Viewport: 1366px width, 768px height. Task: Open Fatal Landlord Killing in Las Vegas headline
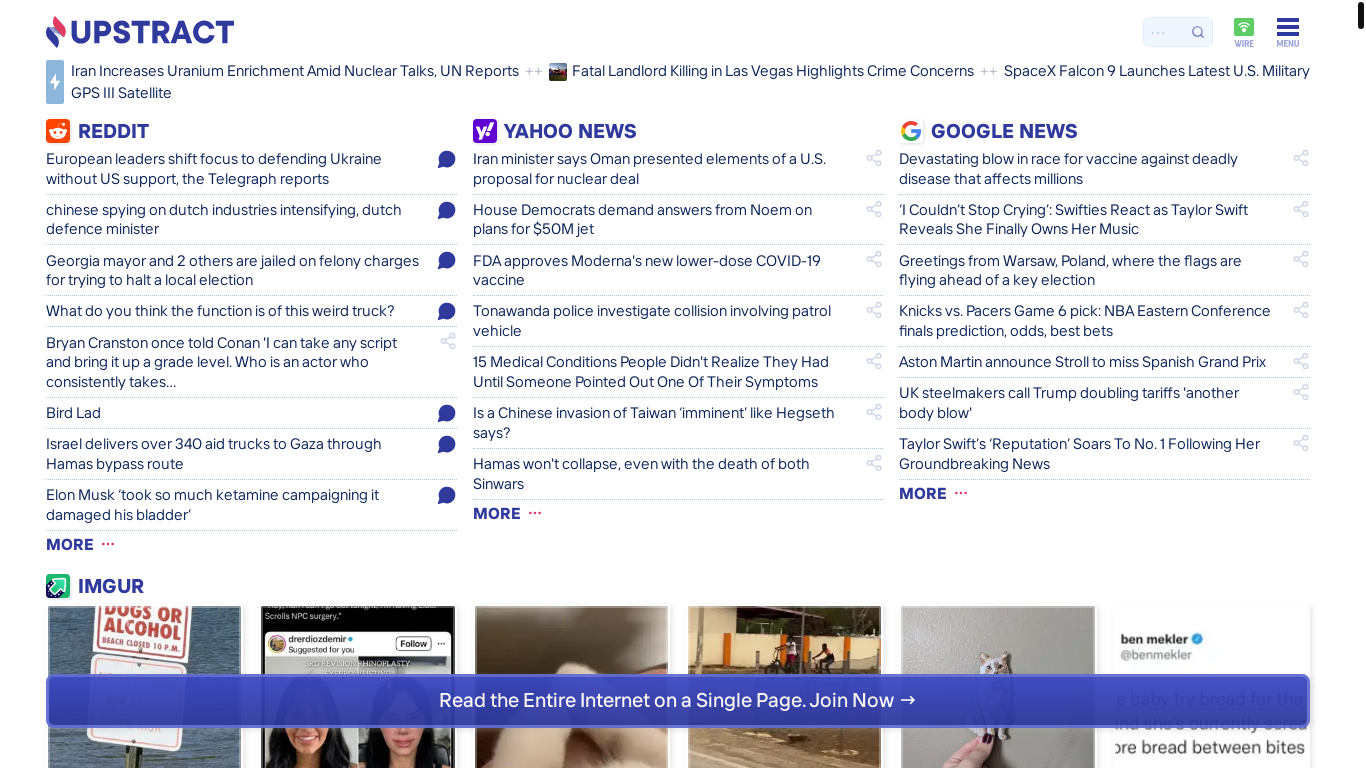(x=773, y=71)
